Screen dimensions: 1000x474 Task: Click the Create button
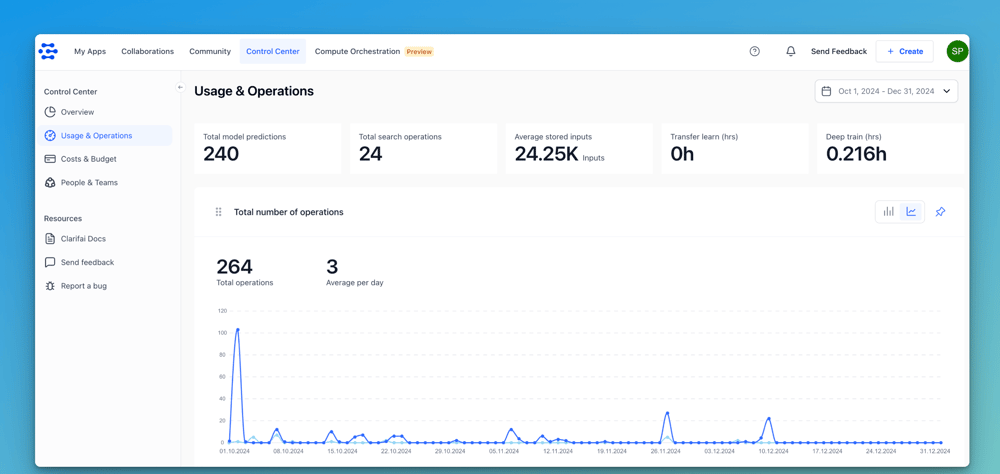(904, 51)
